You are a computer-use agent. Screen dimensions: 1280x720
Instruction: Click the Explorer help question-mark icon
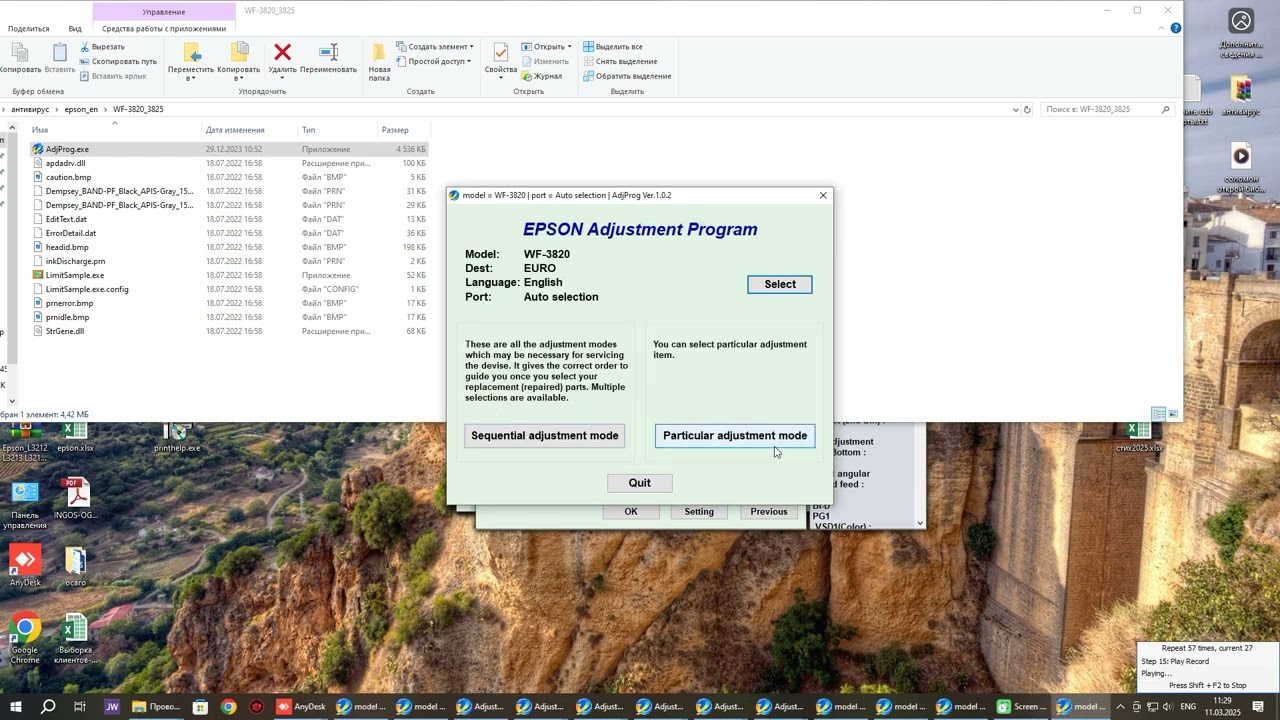(x=1176, y=28)
